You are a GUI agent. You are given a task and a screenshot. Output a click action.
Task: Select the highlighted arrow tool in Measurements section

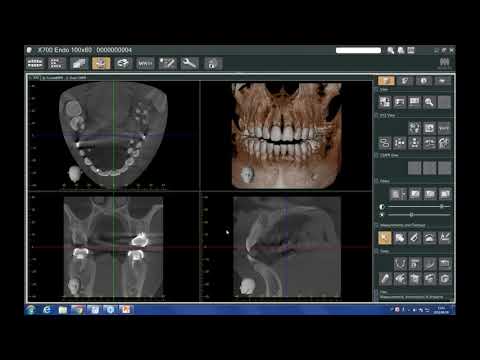tap(385, 238)
